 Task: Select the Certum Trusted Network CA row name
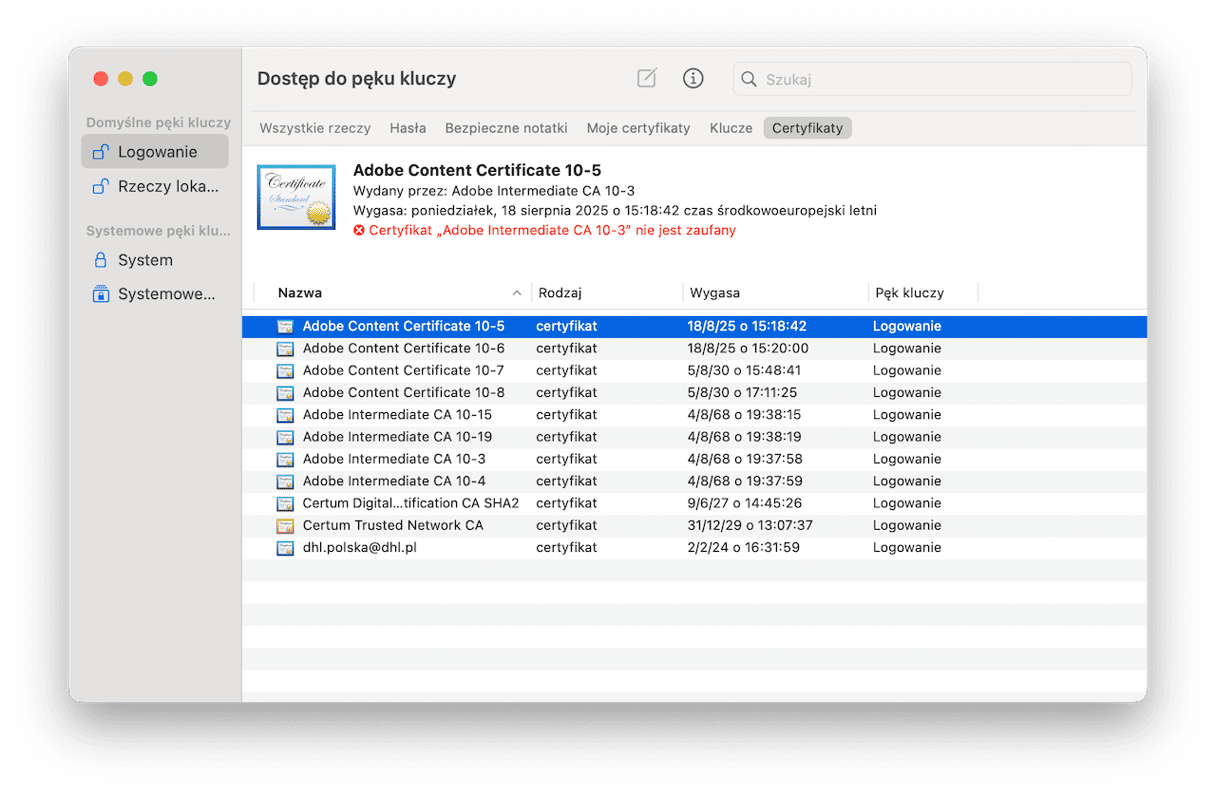(x=393, y=525)
